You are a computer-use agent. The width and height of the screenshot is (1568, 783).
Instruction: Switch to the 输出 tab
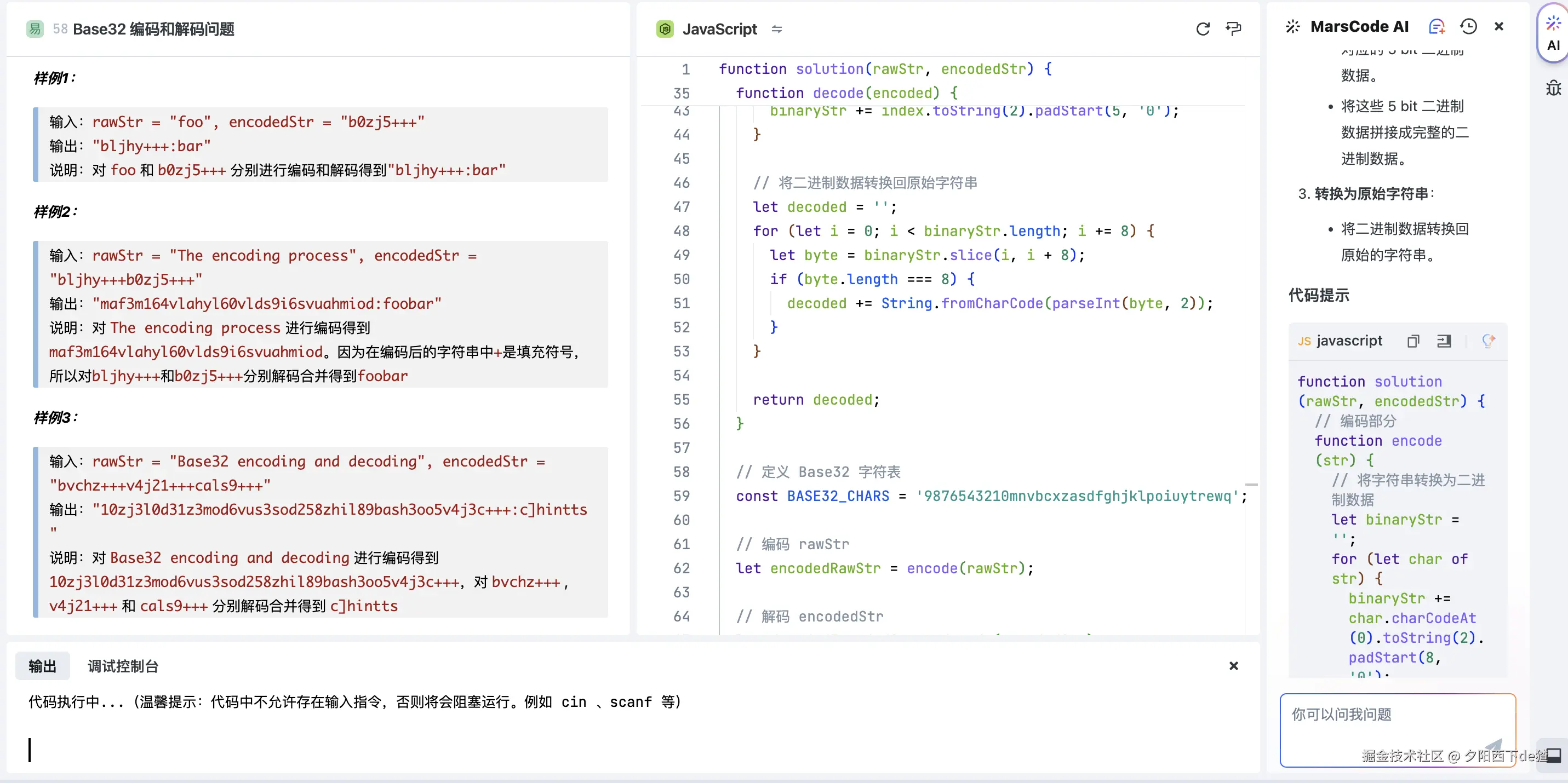coord(42,666)
